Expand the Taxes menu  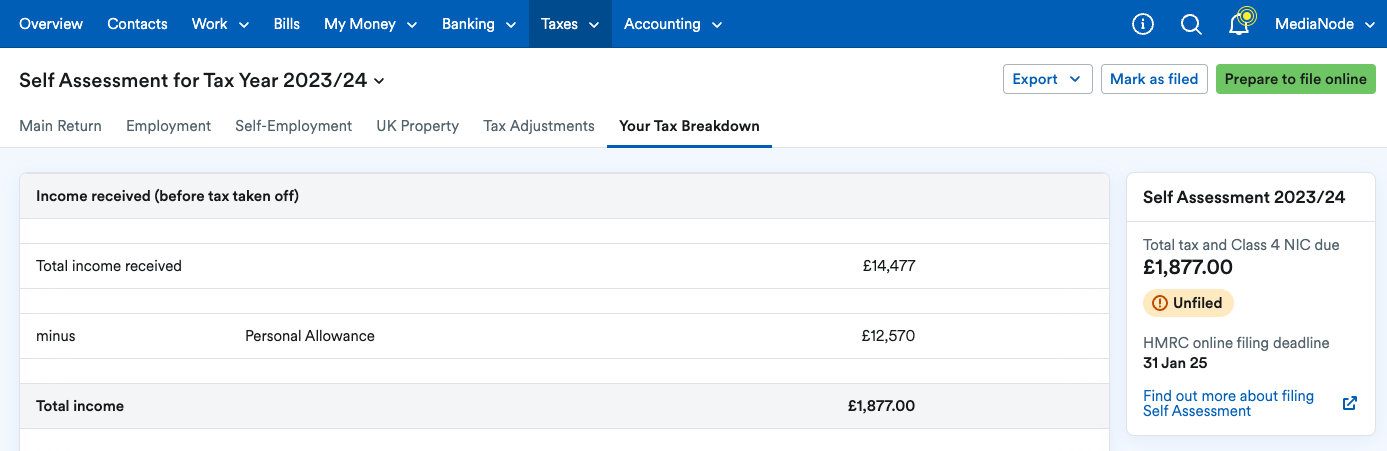tap(570, 24)
